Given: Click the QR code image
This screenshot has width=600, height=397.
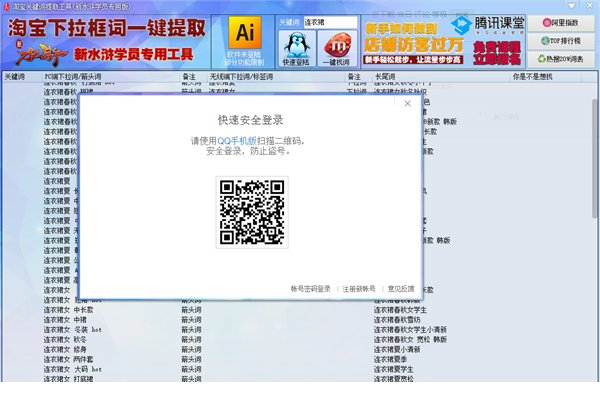Looking at the screenshot, I should pos(252,212).
